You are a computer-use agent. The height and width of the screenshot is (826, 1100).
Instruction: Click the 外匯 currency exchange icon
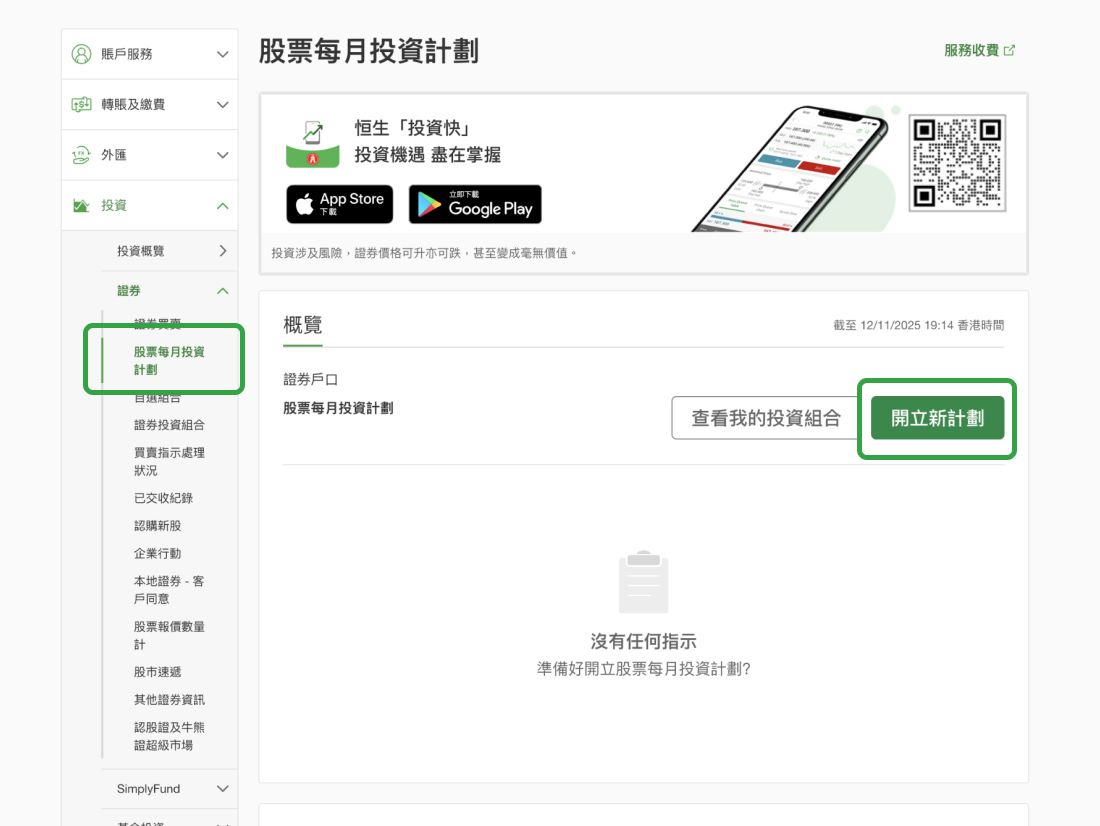click(x=81, y=155)
